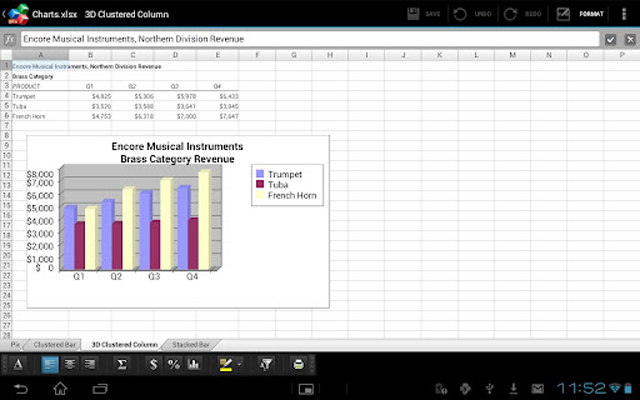Undo the last action
The width and height of the screenshot is (640, 400).
point(472,14)
